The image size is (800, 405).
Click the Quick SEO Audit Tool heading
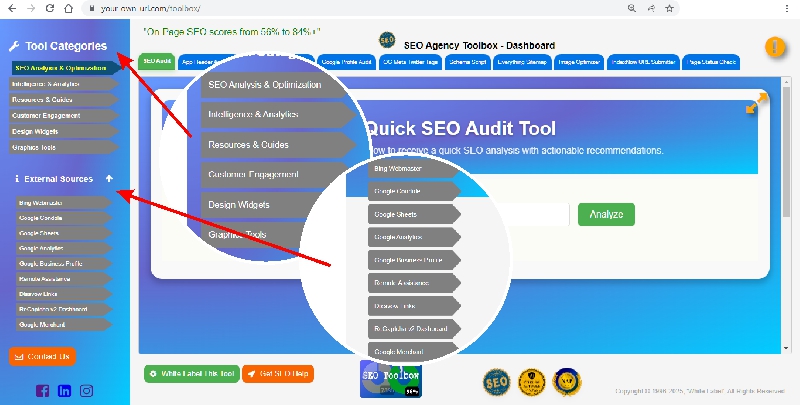[461, 129]
